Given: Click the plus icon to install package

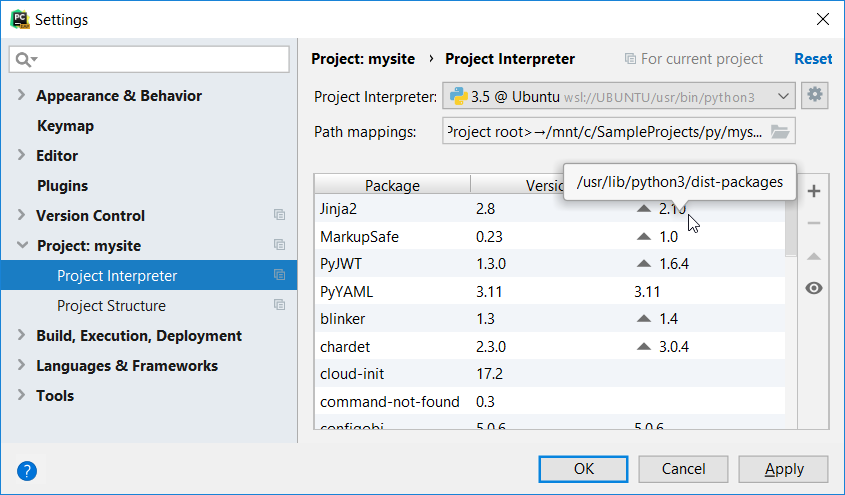Looking at the screenshot, I should pos(814,191).
